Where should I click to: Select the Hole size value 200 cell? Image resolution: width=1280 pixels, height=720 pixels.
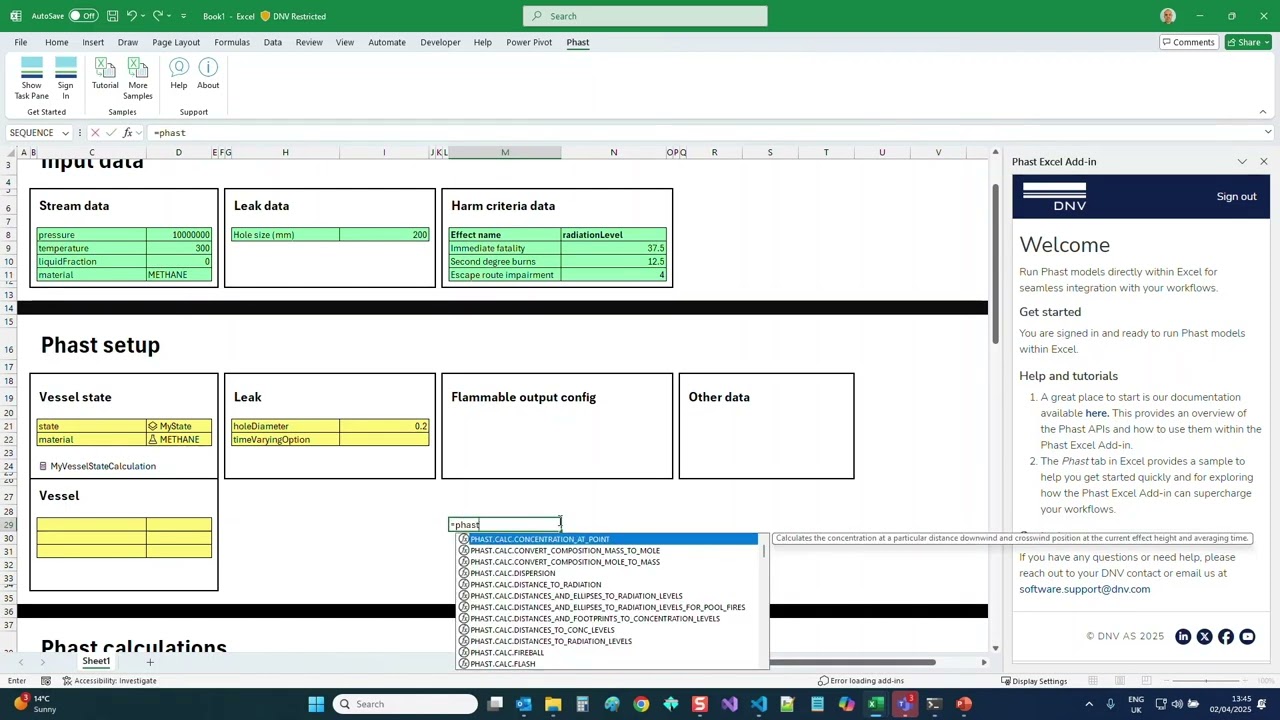point(384,235)
